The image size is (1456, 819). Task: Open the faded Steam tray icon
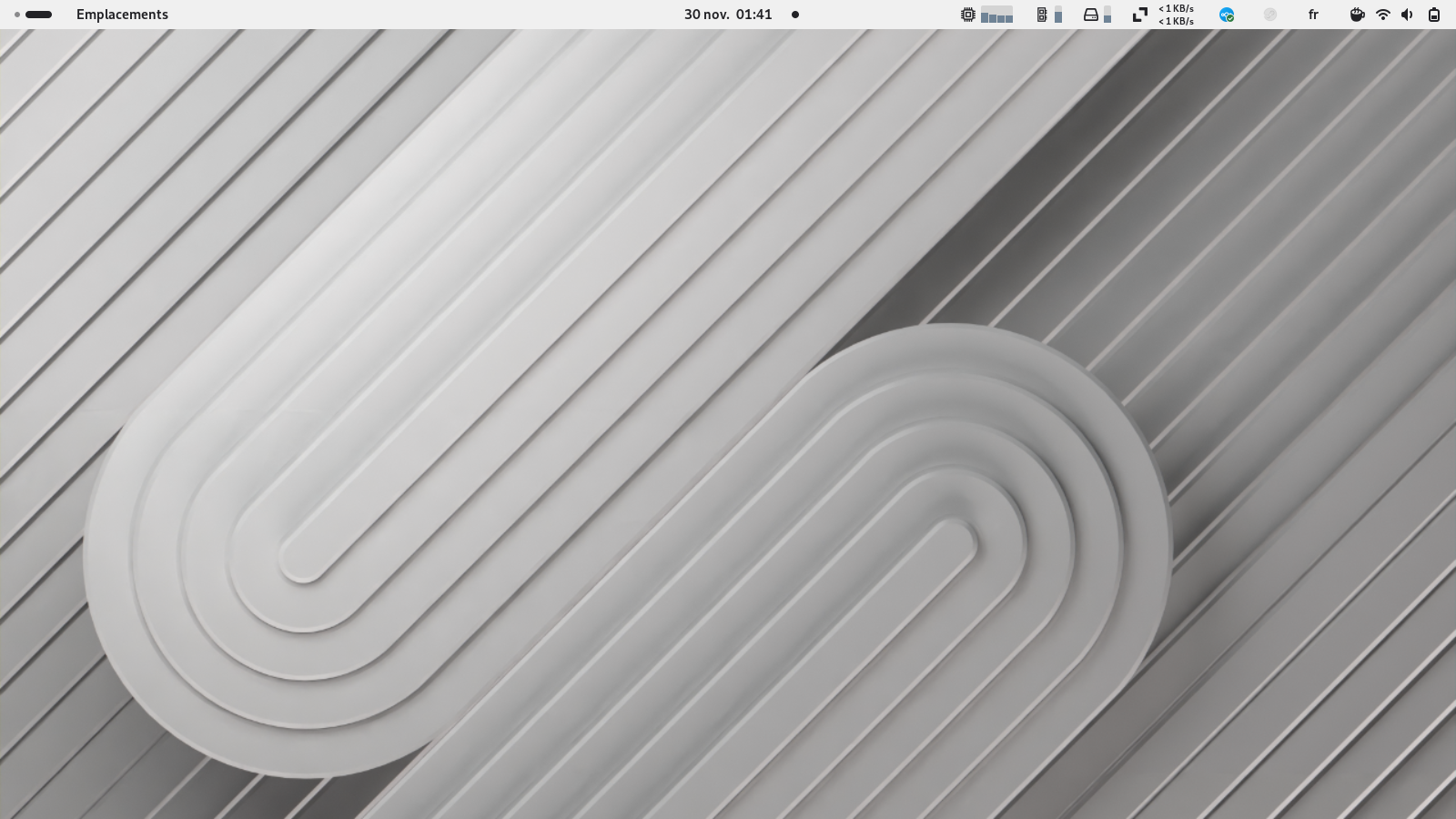[x=1270, y=15]
